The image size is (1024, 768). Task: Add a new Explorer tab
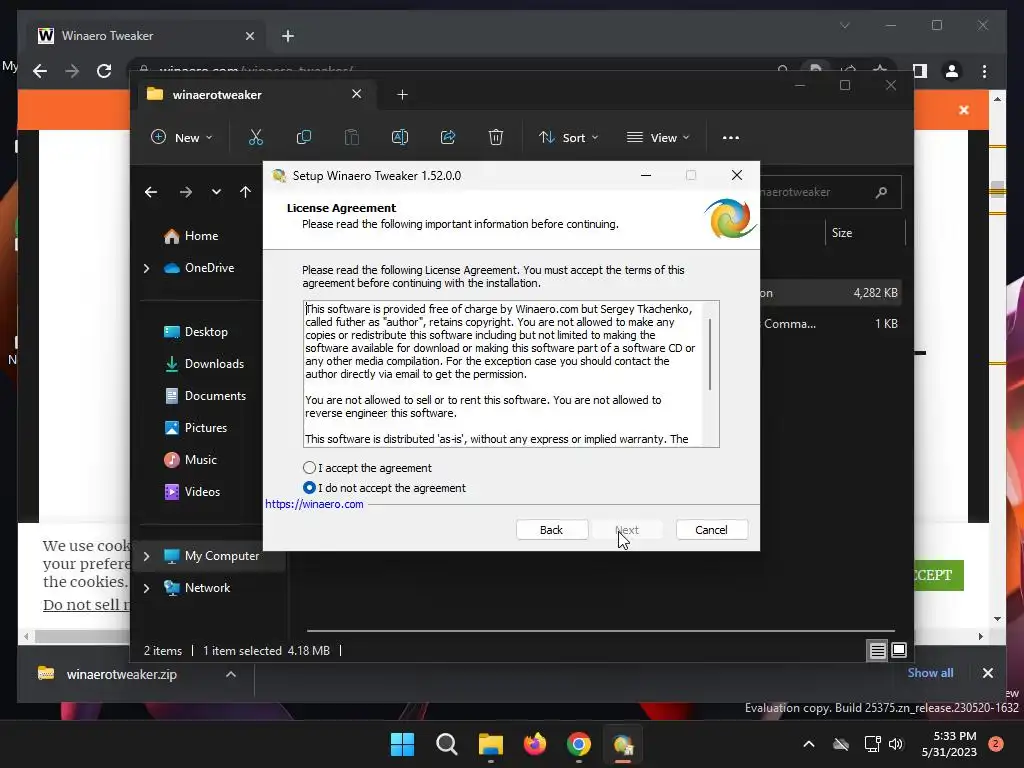402,95
